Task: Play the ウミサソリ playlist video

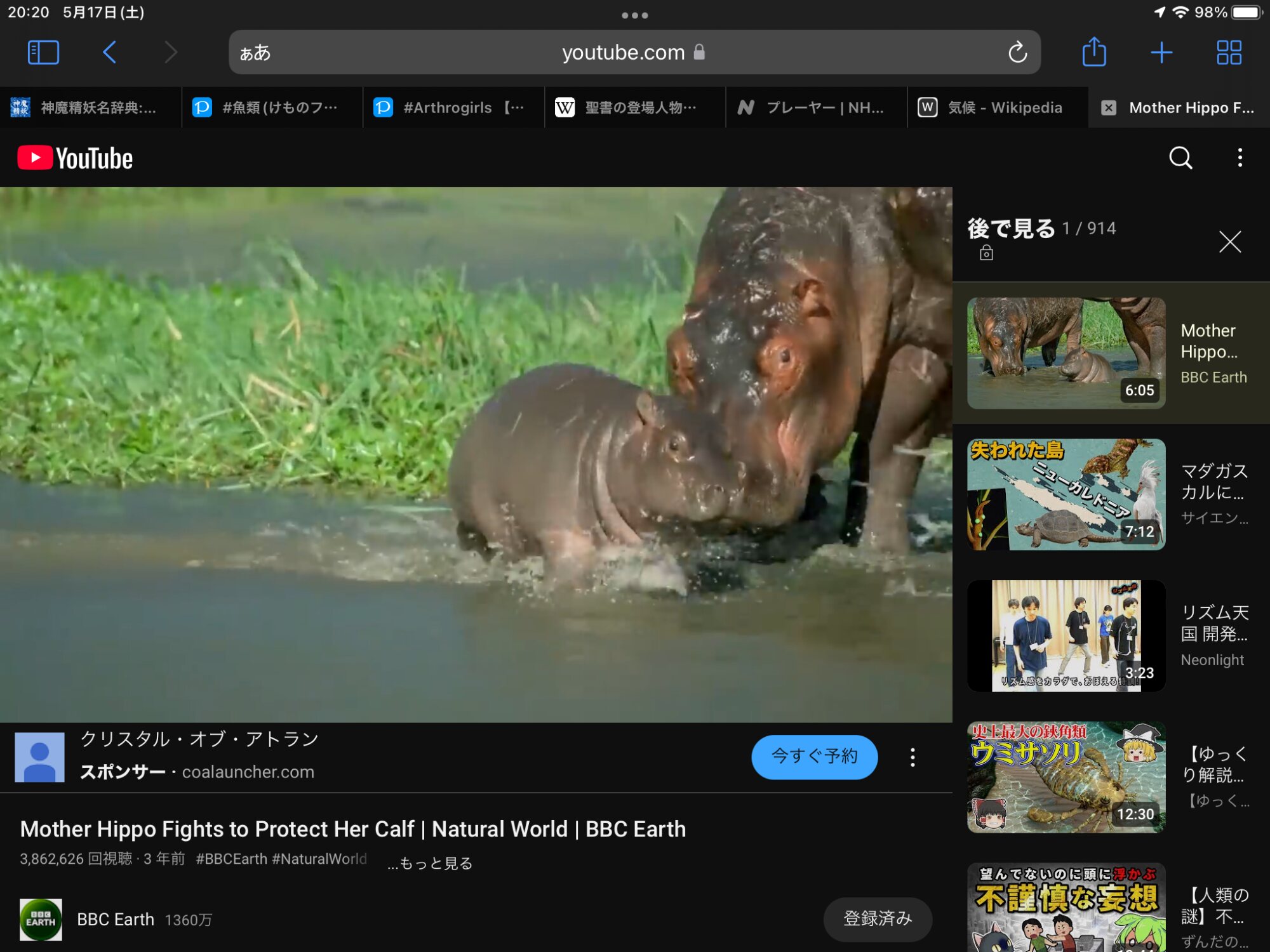Action: click(1066, 776)
